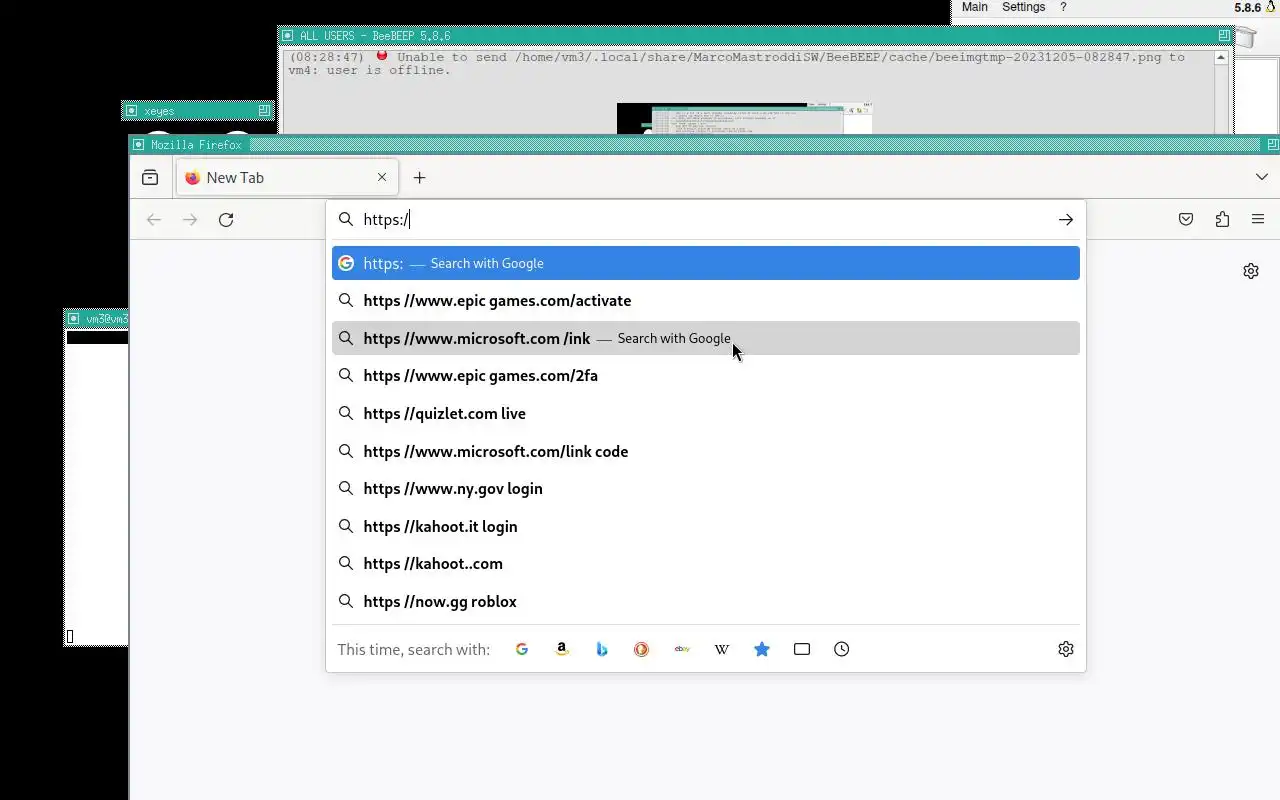This screenshot has width=1280, height=800.
Task: Search bookmarks using the star icon
Action: point(762,649)
